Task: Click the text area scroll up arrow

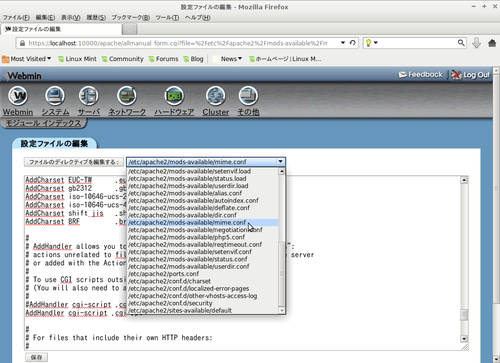Action: point(464,180)
